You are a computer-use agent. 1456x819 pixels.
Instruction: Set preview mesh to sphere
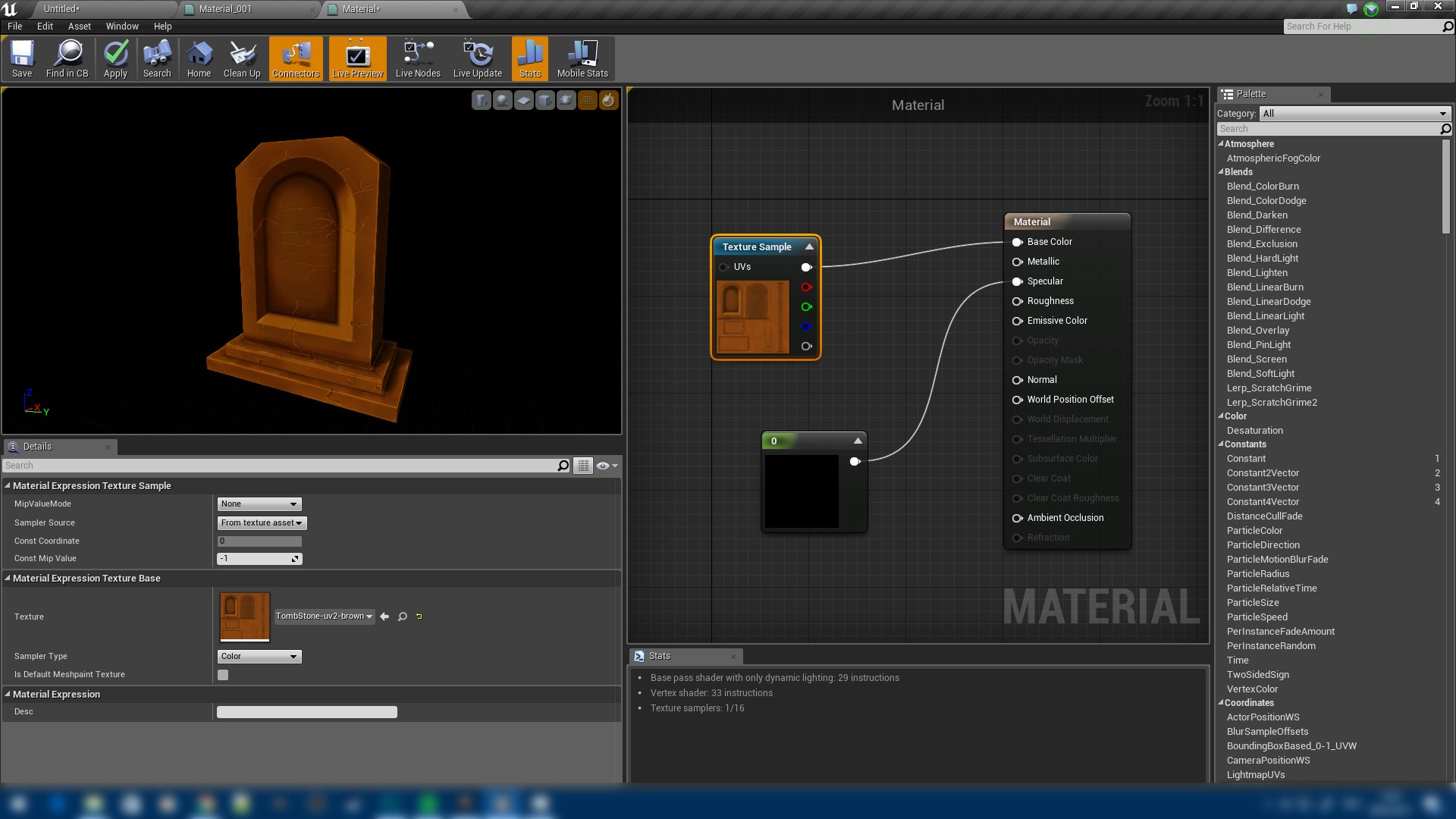[503, 100]
